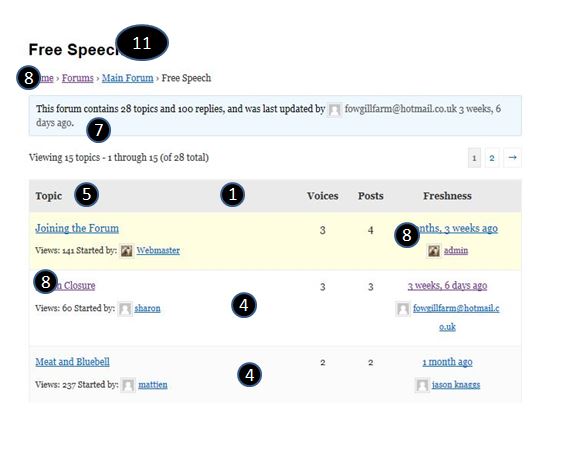Open the sharon profile link

tap(147, 308)
